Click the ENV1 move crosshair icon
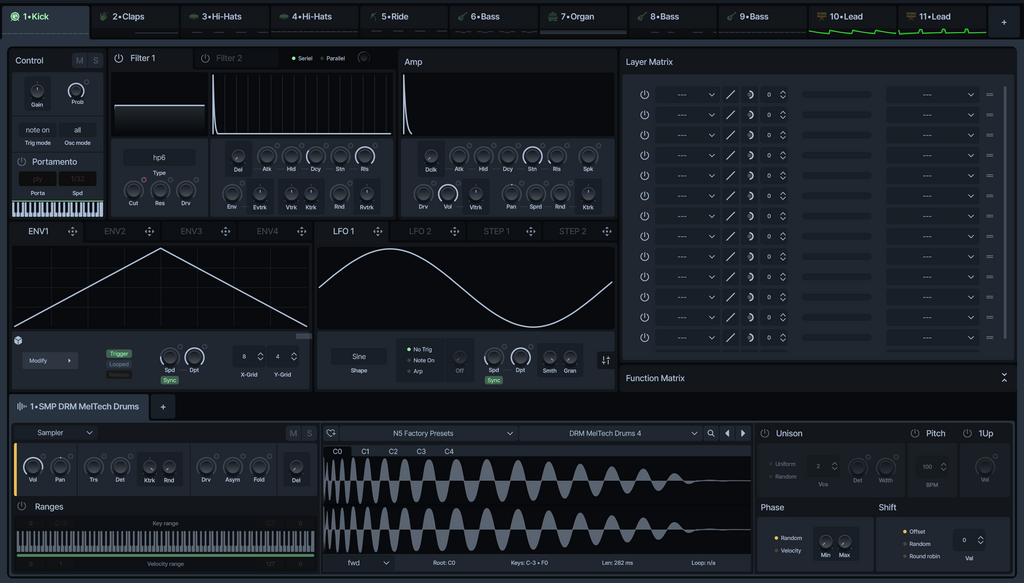The image size is (1024, 583). coord(72,231)
